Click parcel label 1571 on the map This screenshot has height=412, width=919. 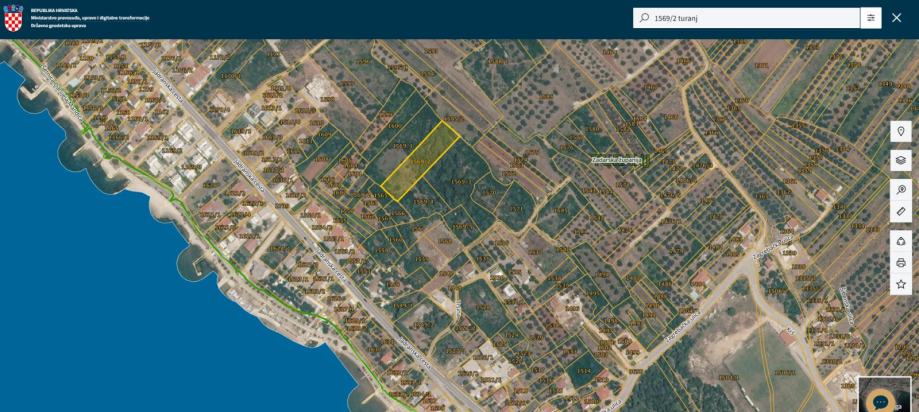coord(516,209)
